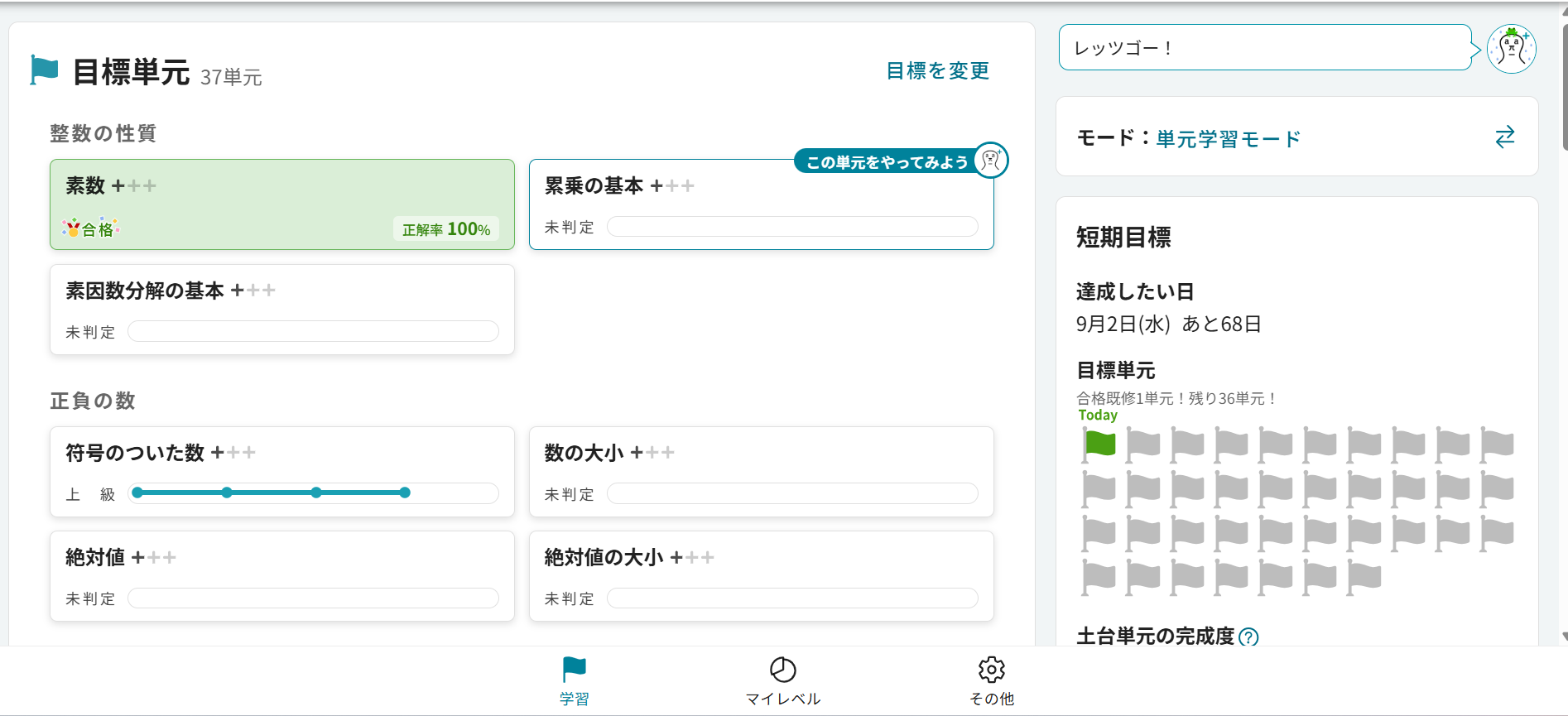
Task: Click the レッツゴー！ speech bubble
Action: point(1266,48)
